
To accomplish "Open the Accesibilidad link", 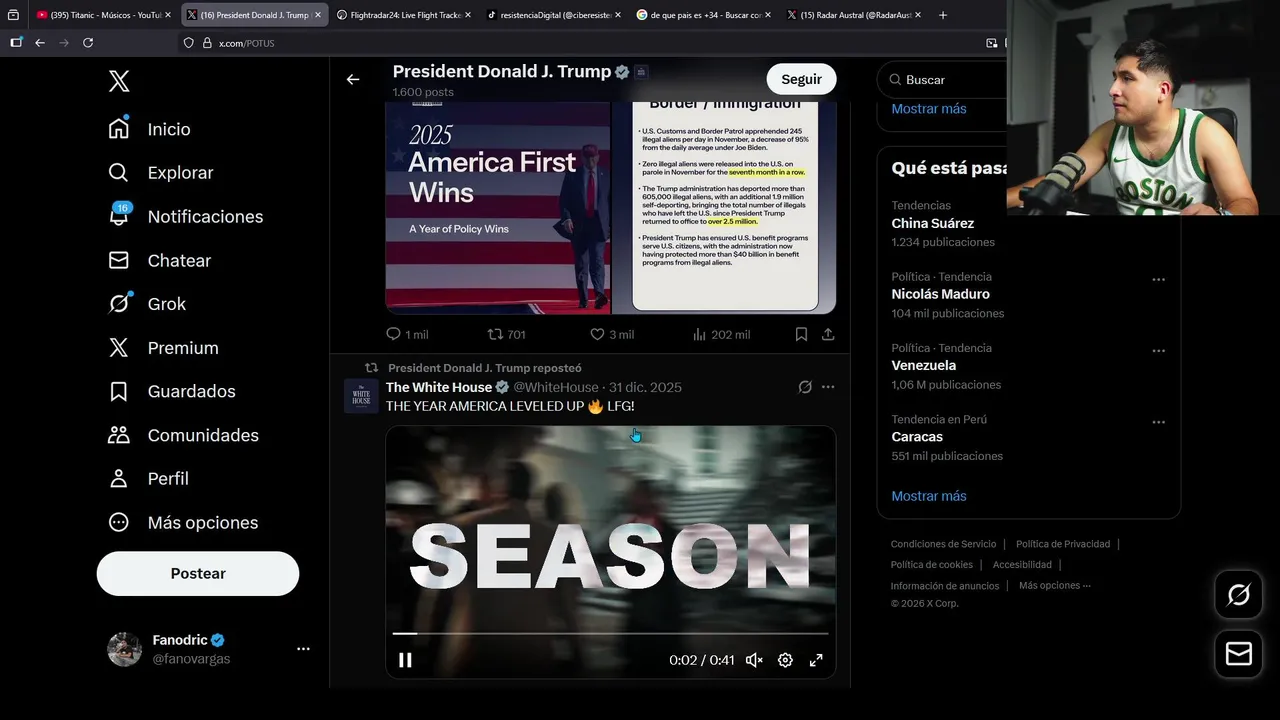I will click(1022, 565).
